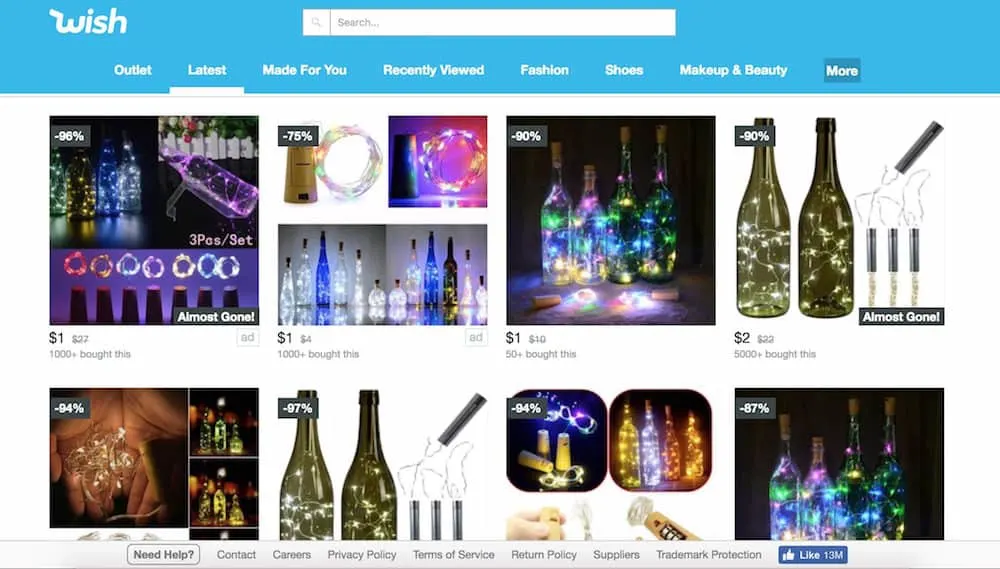Open the Trademark Protection link
The image size is (1000, 569).
(709, 555)
